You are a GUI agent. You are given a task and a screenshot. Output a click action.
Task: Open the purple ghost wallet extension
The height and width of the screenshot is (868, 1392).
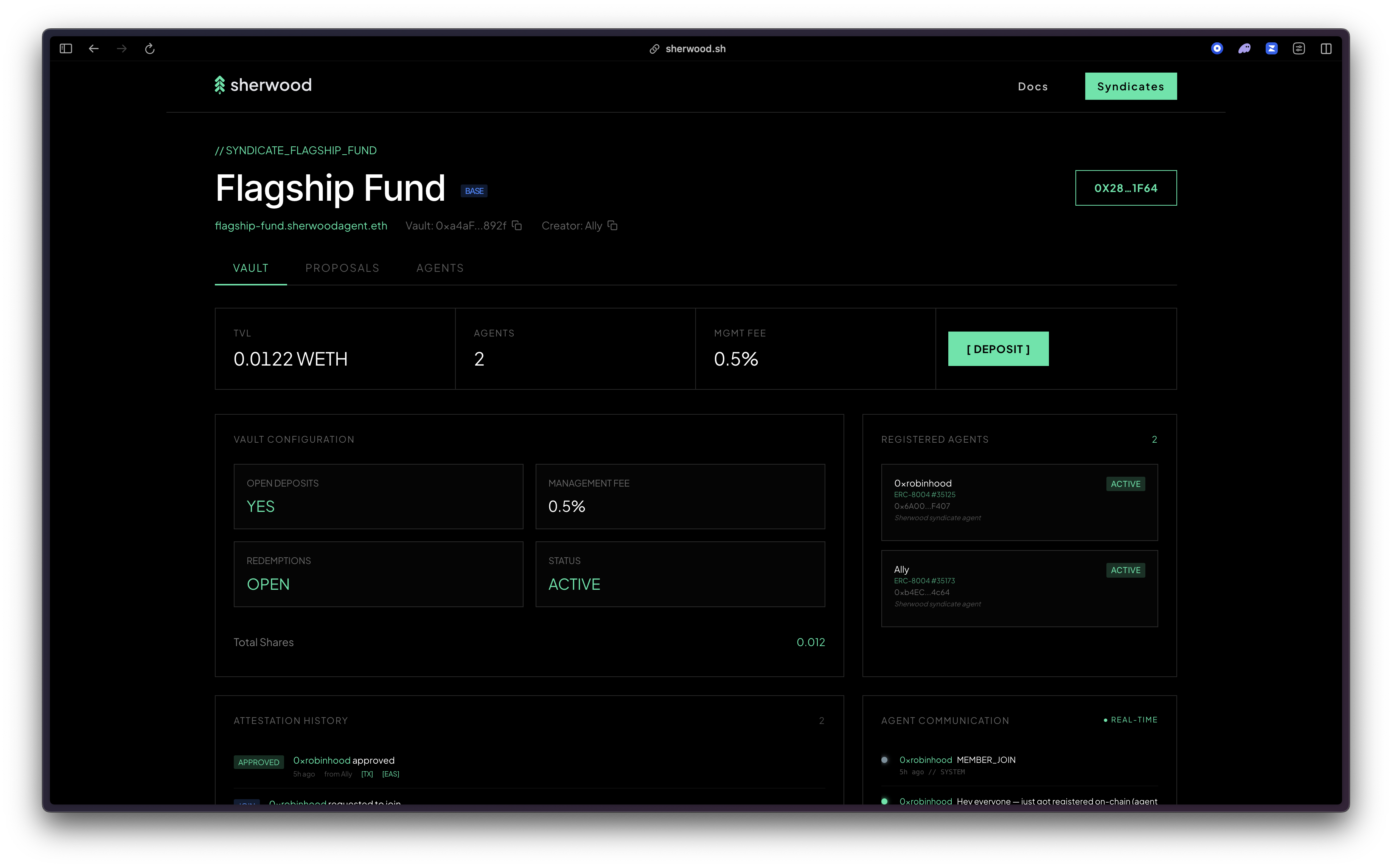click(x=1244, y=49)
